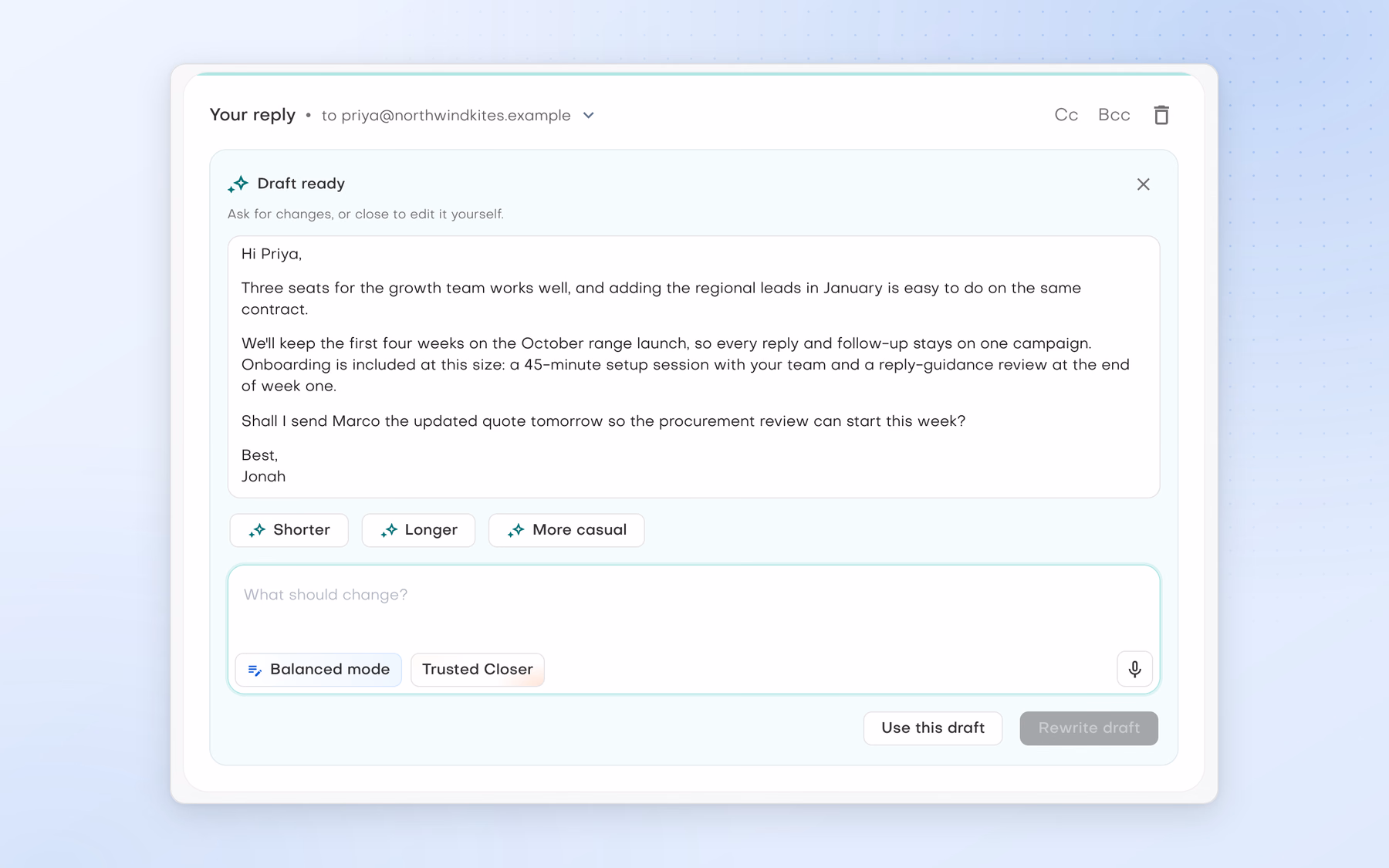
Task: Open the Balanced mode selector
Action: click(x=318, y=670)
